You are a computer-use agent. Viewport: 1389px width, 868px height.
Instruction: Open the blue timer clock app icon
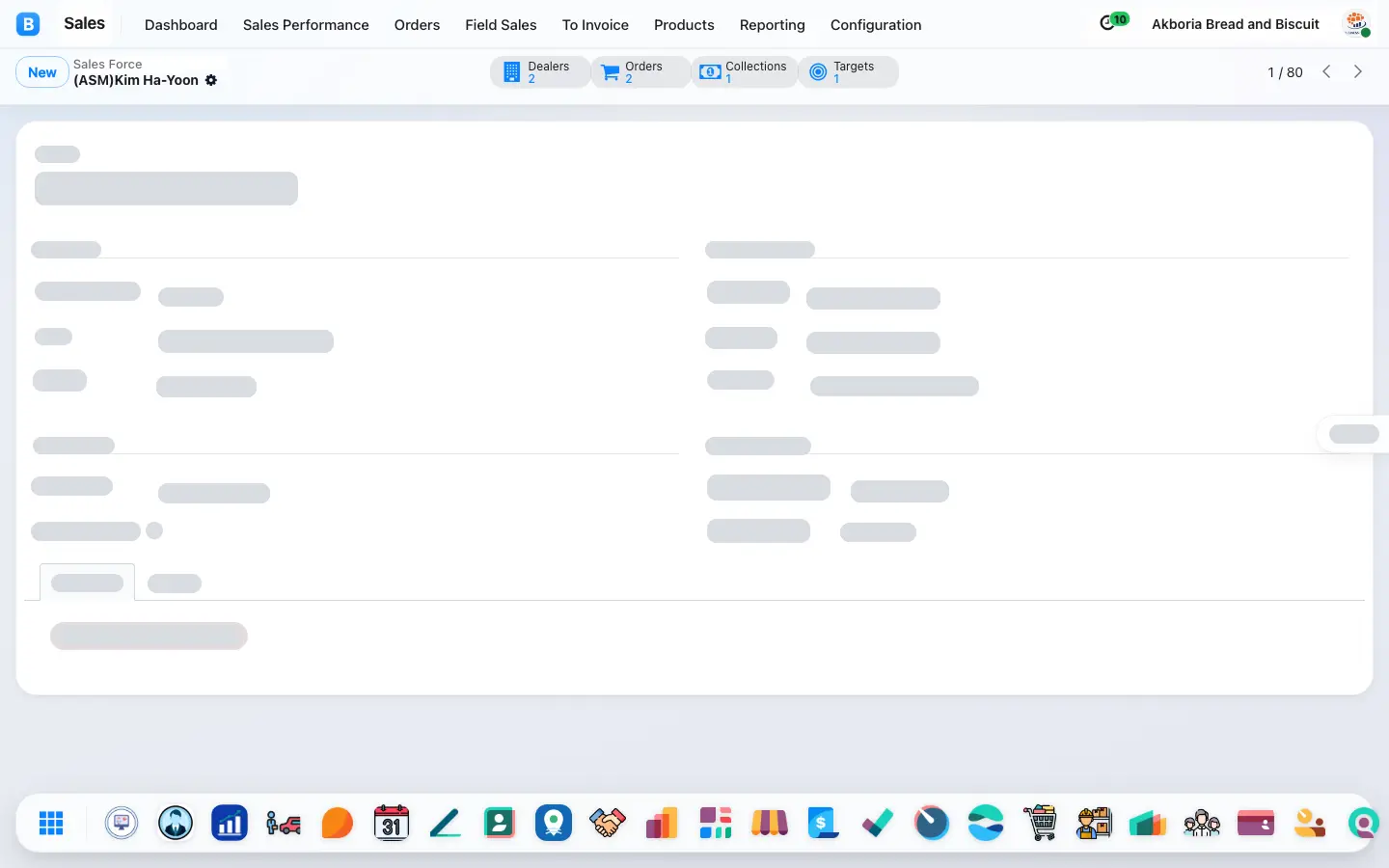932,823
